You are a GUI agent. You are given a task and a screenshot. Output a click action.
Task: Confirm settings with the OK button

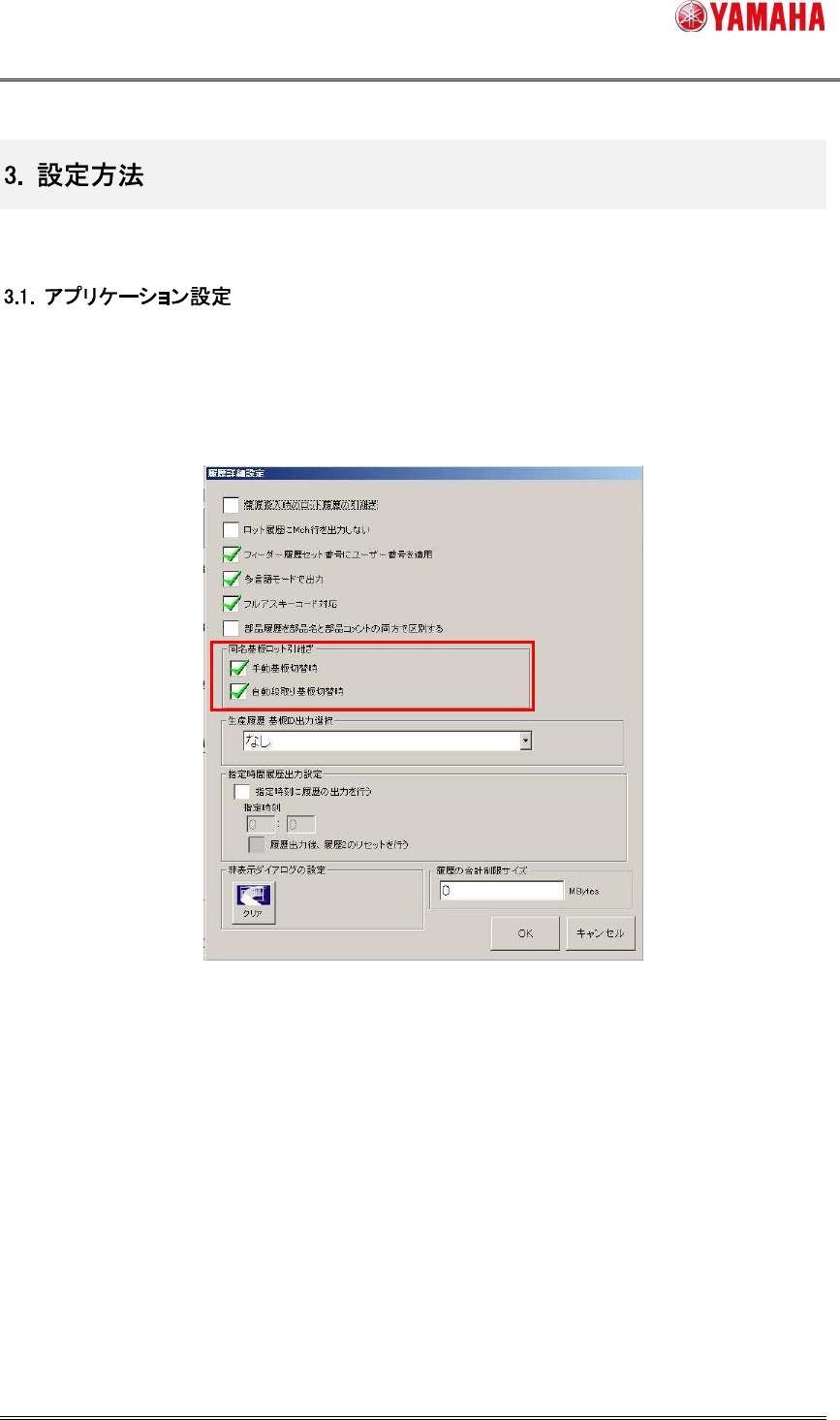[525, 933]
